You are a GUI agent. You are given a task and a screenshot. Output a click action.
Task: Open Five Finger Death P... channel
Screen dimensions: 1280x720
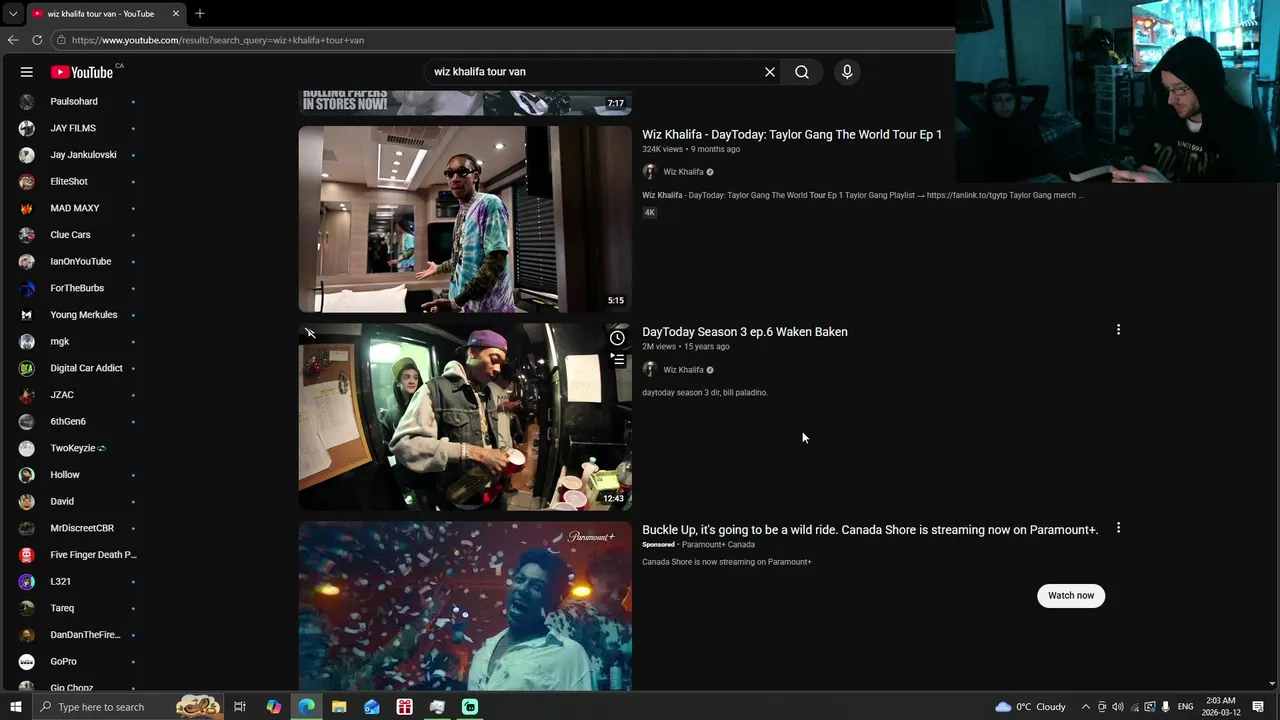(x=78, y=555)
